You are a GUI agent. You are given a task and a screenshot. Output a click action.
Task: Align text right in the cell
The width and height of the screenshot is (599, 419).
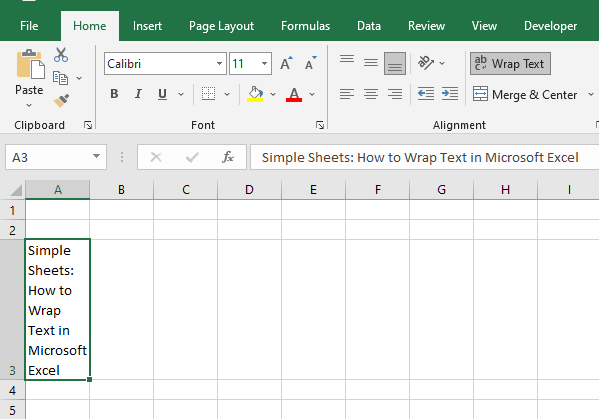(395, 94)
